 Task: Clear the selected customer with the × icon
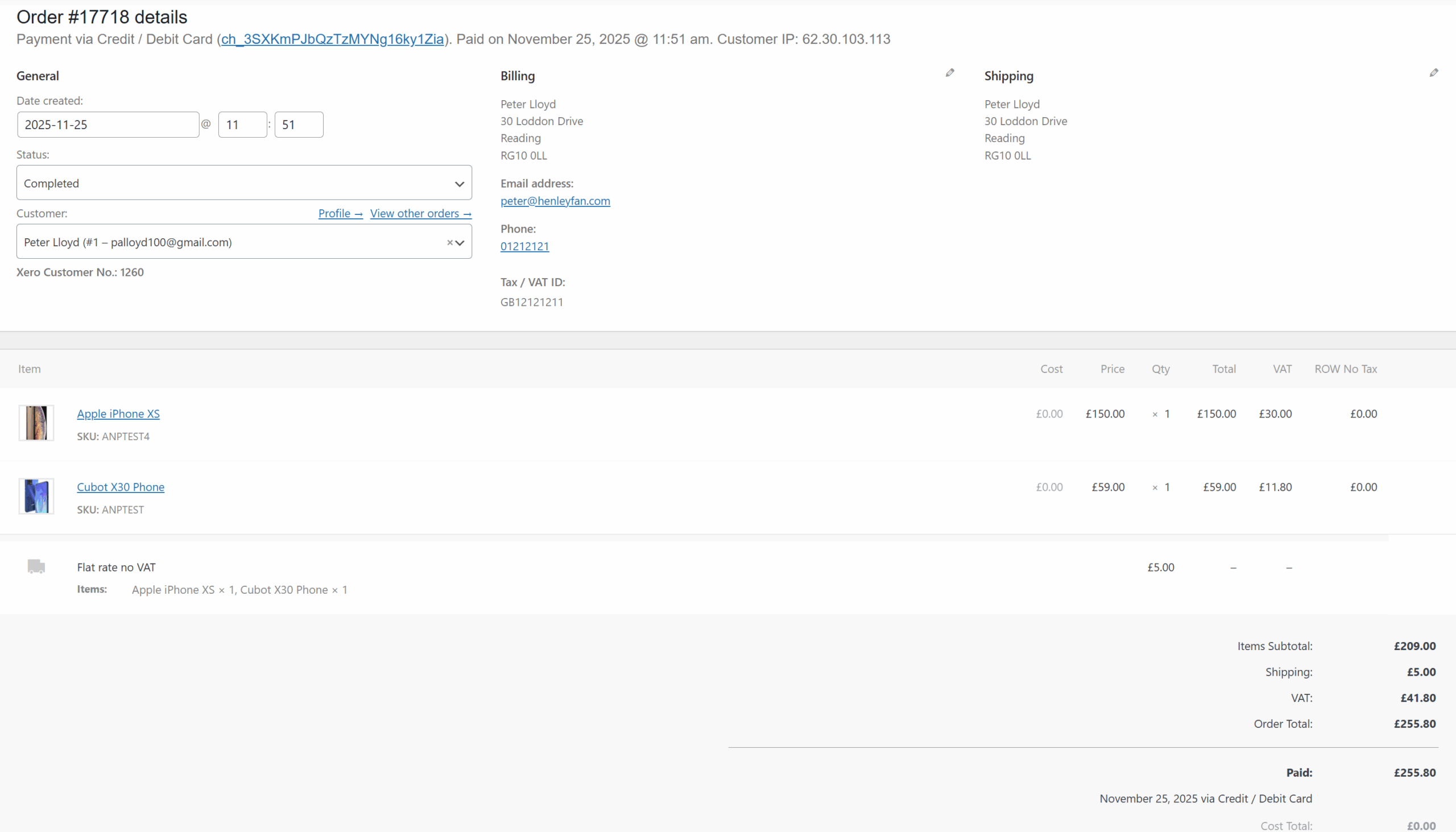click(450, 242)
